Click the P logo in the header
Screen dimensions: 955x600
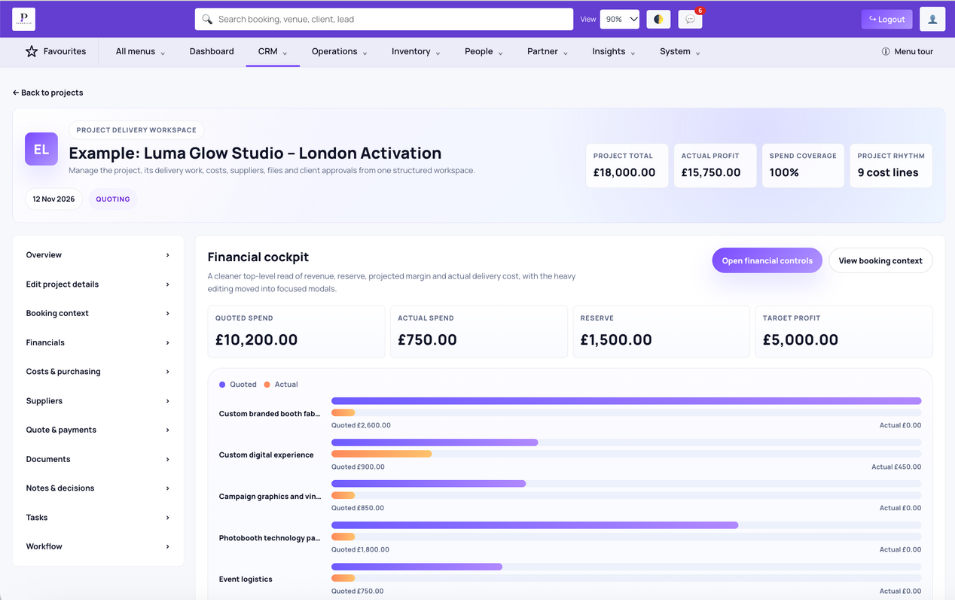pyautogui.click(x=24, y=19)
